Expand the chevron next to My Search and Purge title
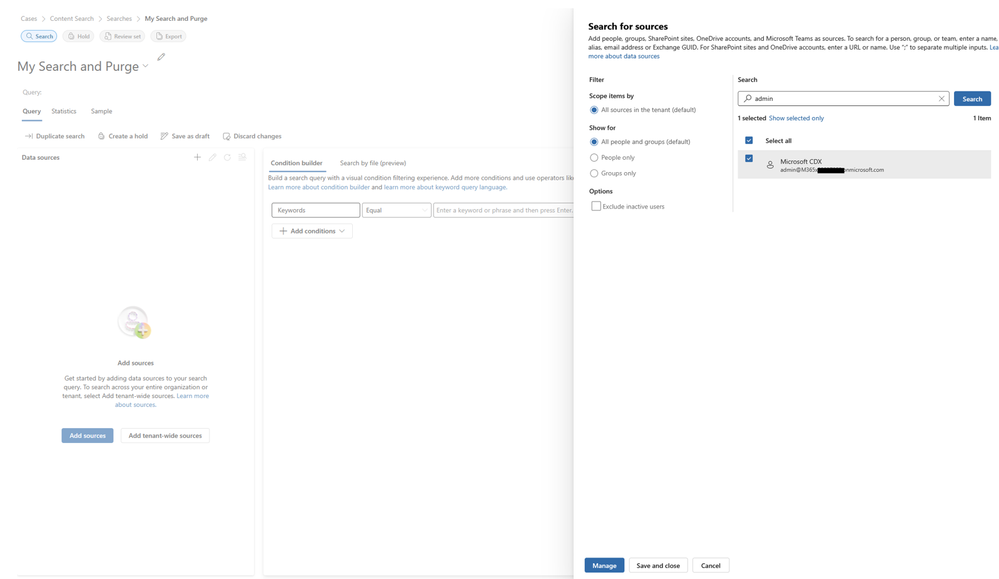 click(145, 66)
